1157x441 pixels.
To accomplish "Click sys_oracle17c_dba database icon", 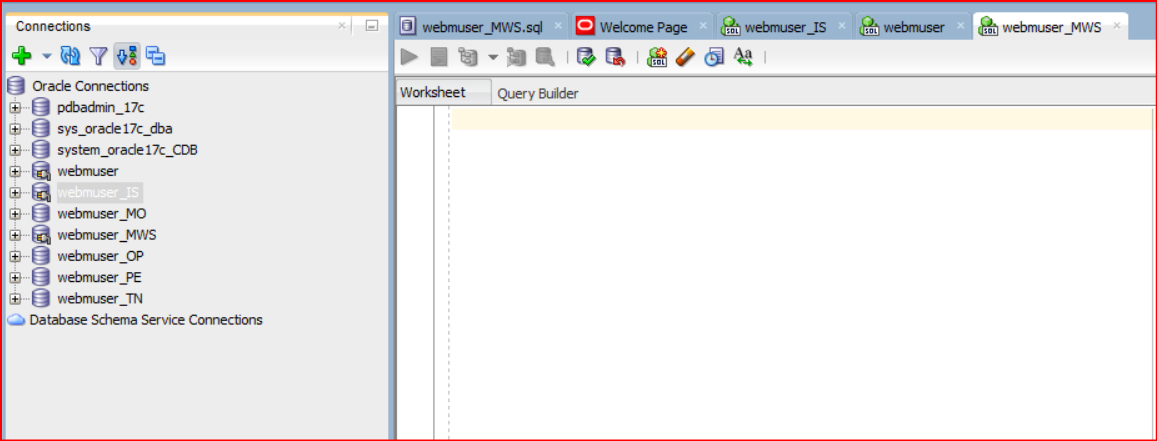I will 41,129.
